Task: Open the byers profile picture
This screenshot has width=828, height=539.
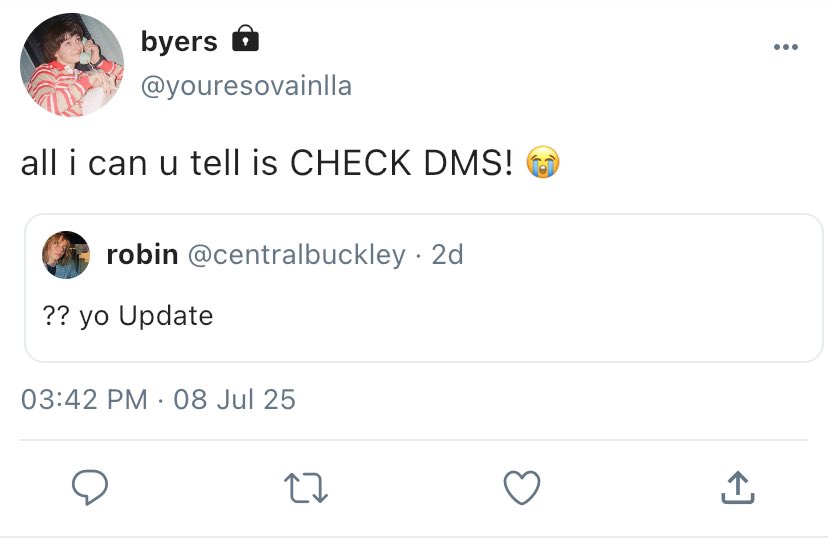Action: (72, 65)
